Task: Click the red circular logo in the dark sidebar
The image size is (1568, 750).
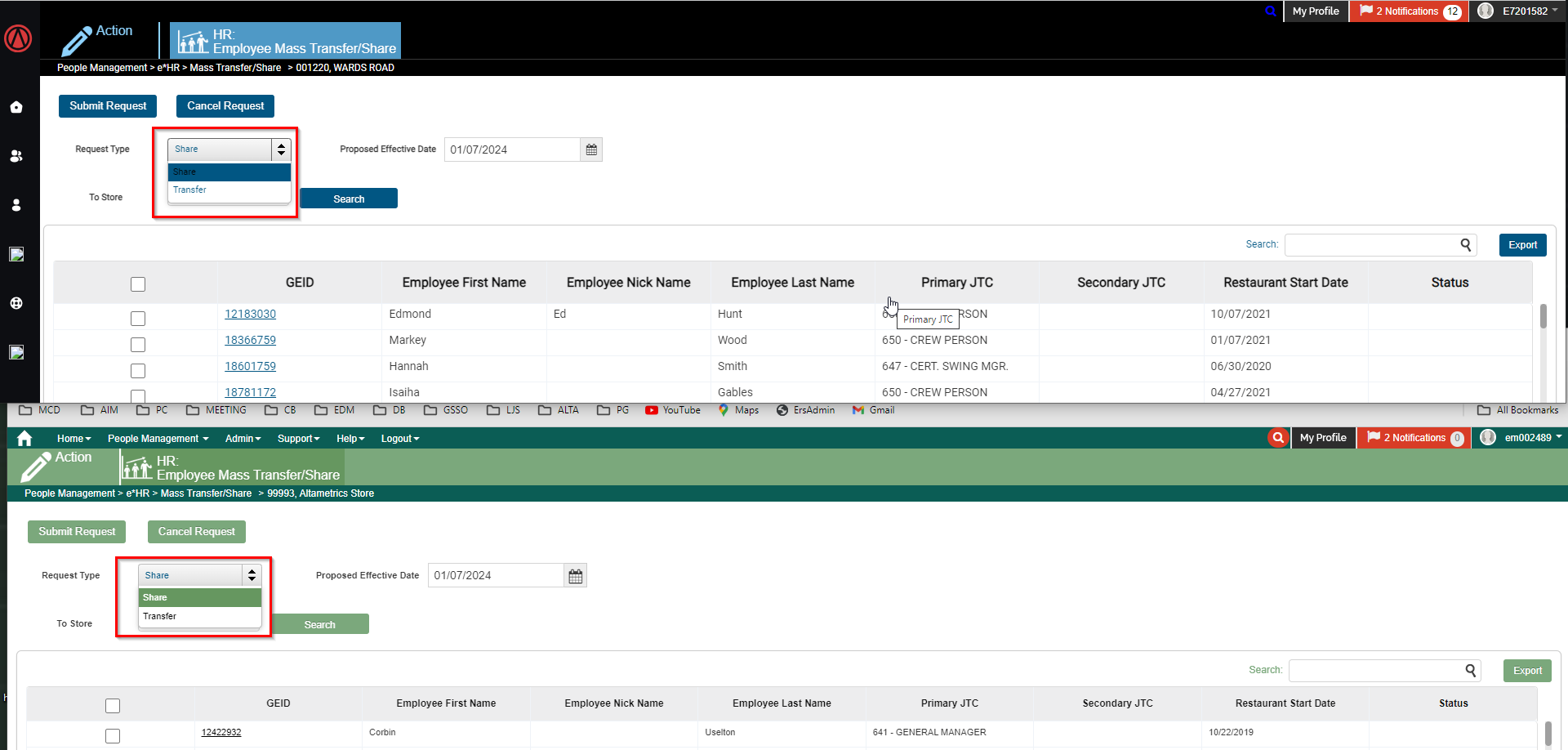Action: (18, 38)
